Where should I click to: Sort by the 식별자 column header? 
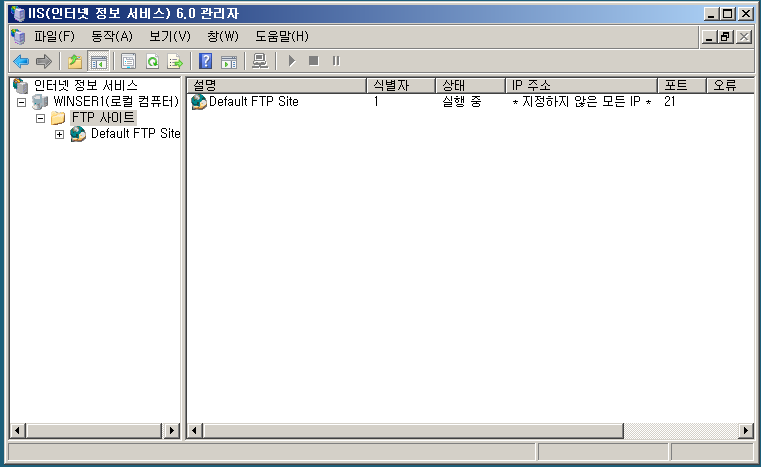pos(401,85)
